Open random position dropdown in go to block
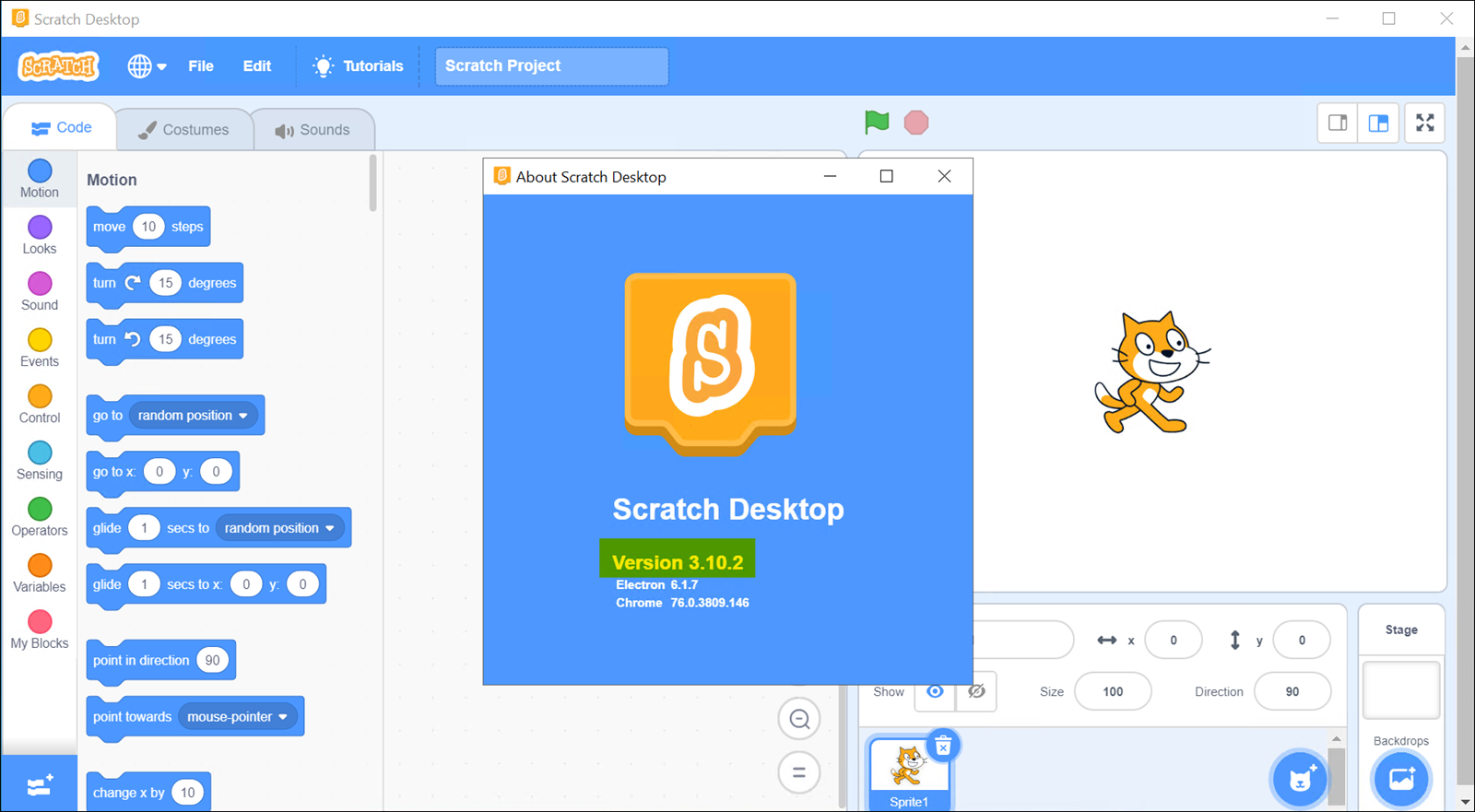This screenshot has height=812, width=1475. 193,416
